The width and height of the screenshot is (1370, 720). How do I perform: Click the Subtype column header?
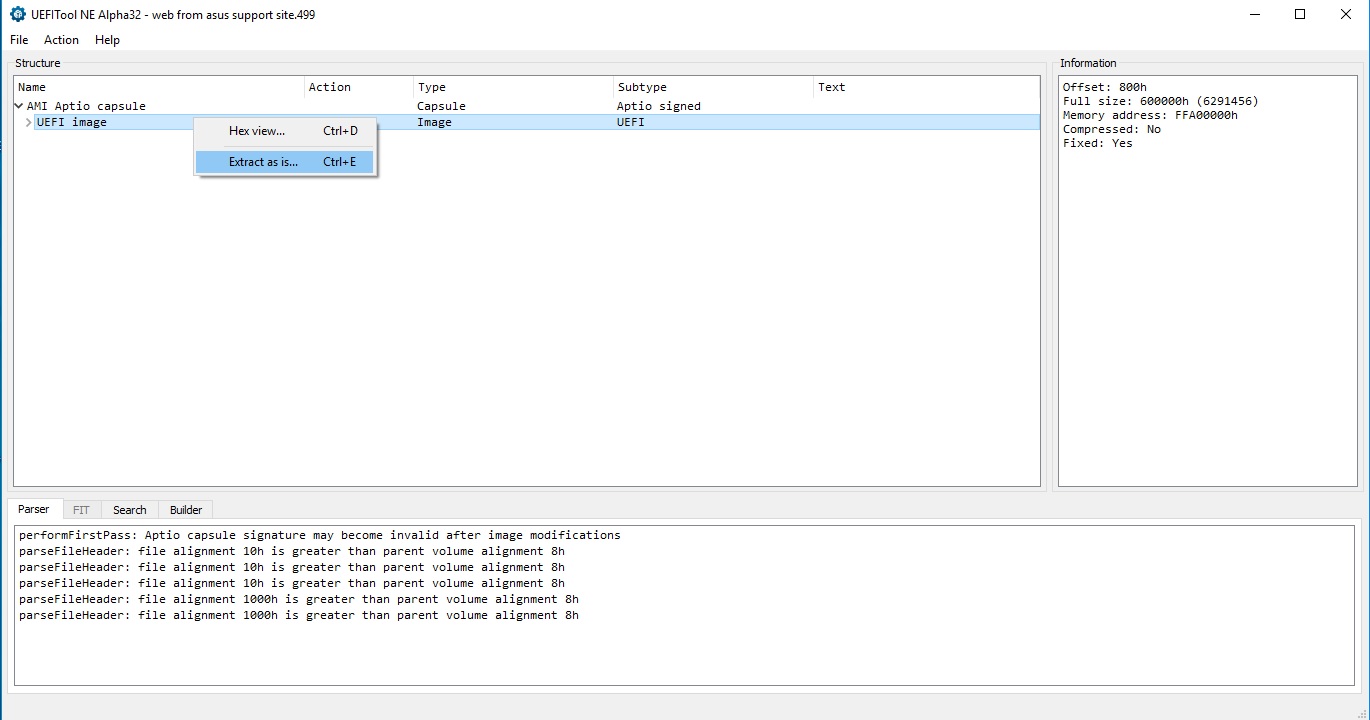714,87
